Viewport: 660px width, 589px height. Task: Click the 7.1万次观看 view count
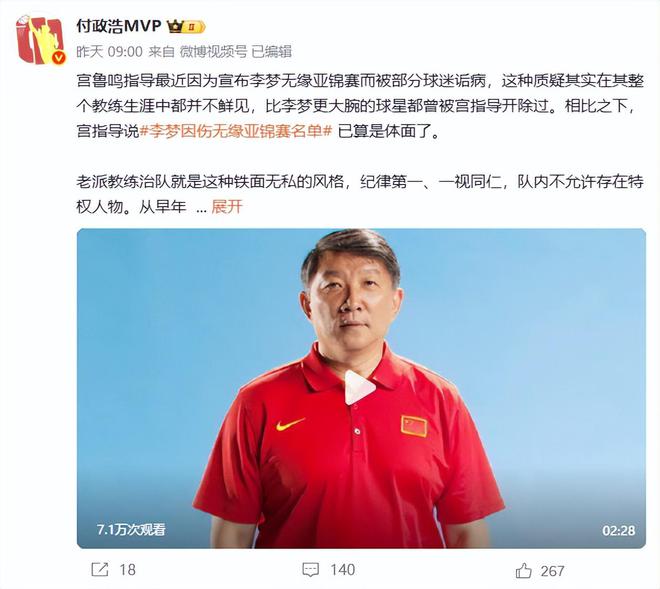pos(131,530)
